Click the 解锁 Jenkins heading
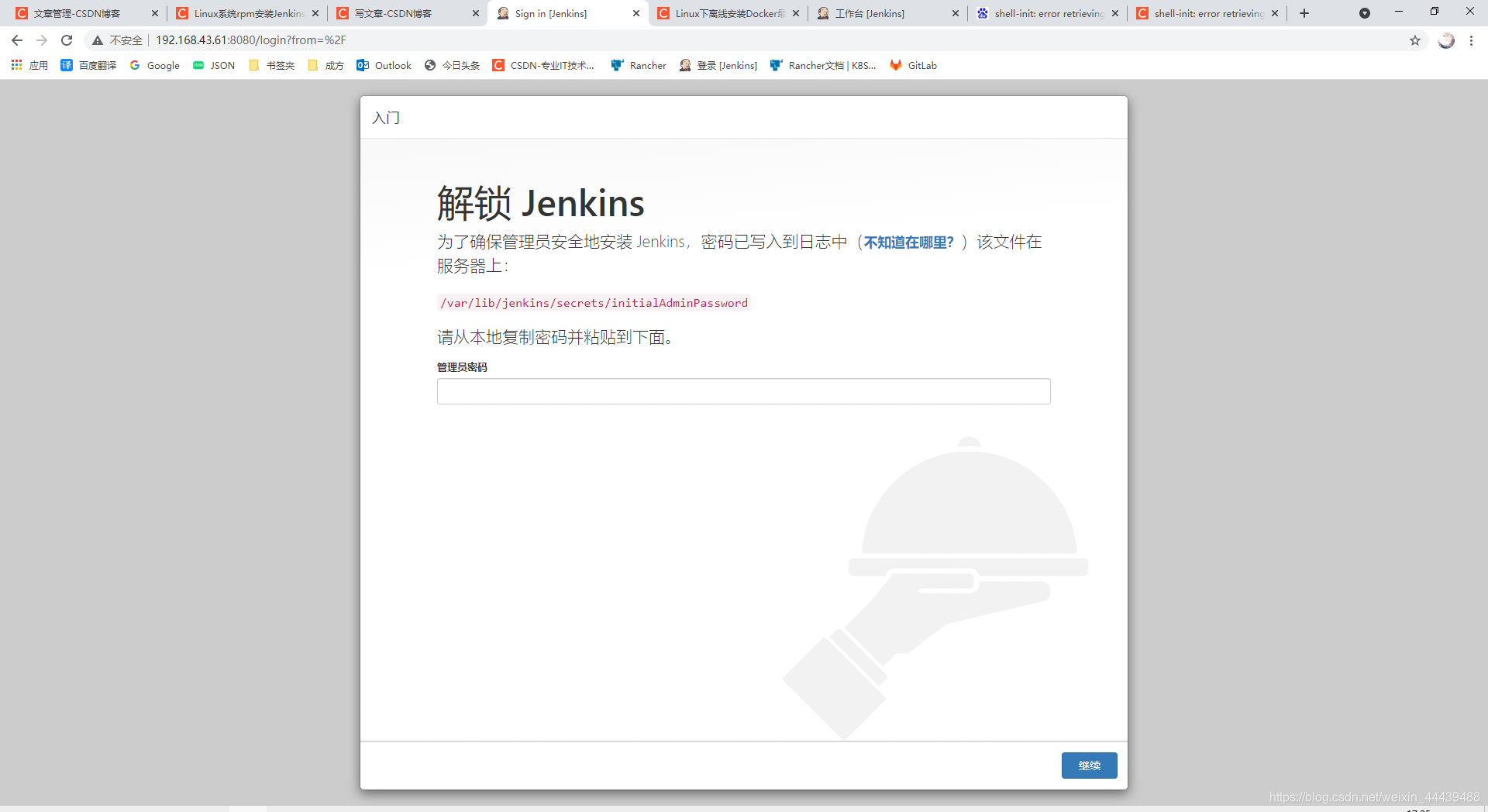Image resolution: width=1488 pixels, height=812 pixels. coord(540,204)
